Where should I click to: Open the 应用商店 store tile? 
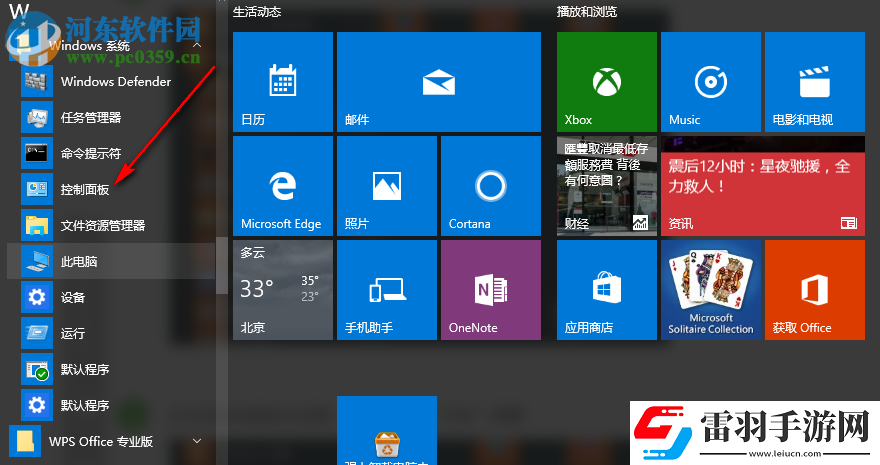click(607, 290)
